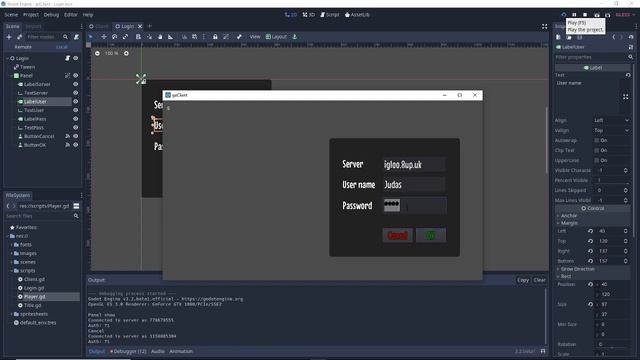This screenshot has height=360, width=640.
Task: Add a new node in Scene dock
Action: (x=9, y=37)
